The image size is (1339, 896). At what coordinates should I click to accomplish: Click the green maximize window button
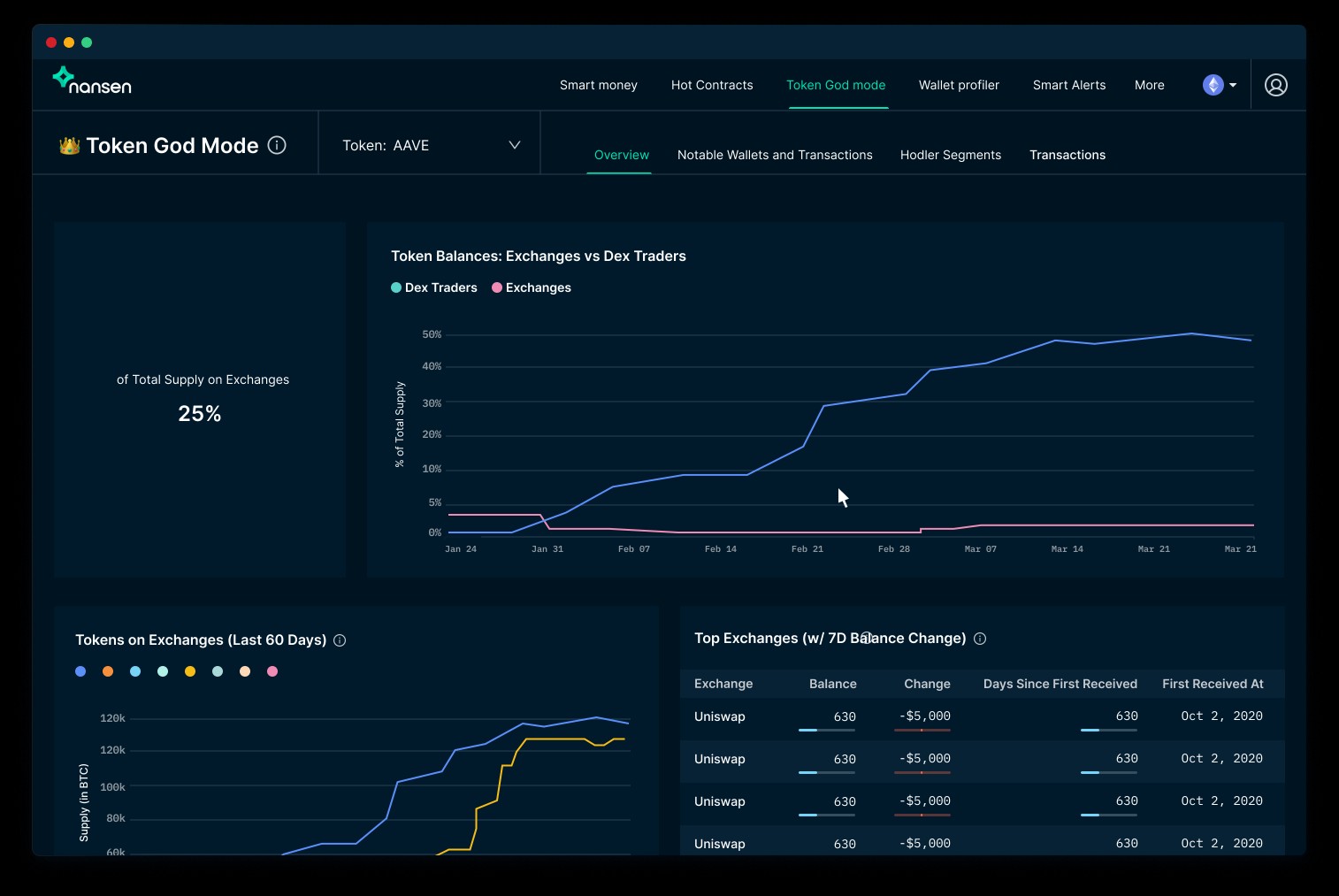pos(87,42)
